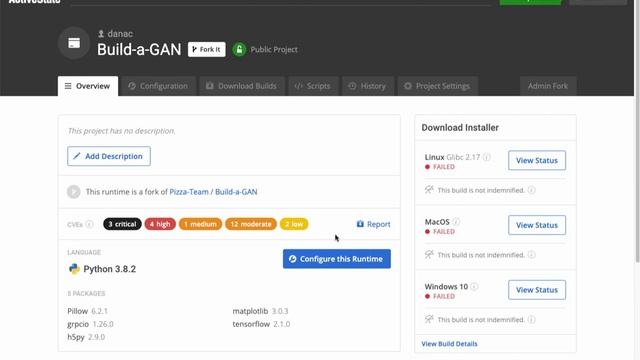640x360 pixels.
Task: Click the info icon after MacOS indemnified notice
Action: [x=531, y=255]
